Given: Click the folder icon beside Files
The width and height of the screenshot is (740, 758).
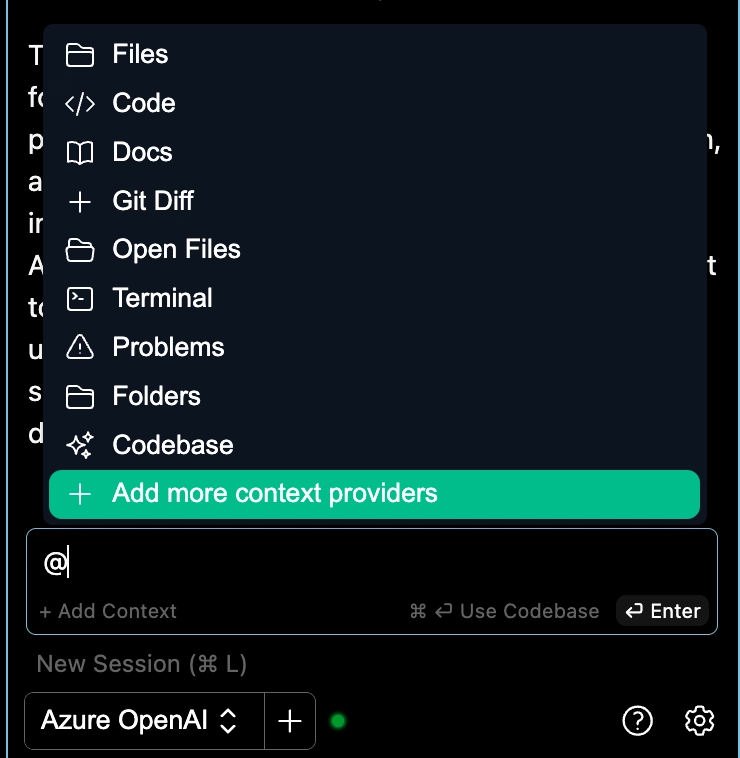Looking at the screenshot, I should [x=80, y=55].
